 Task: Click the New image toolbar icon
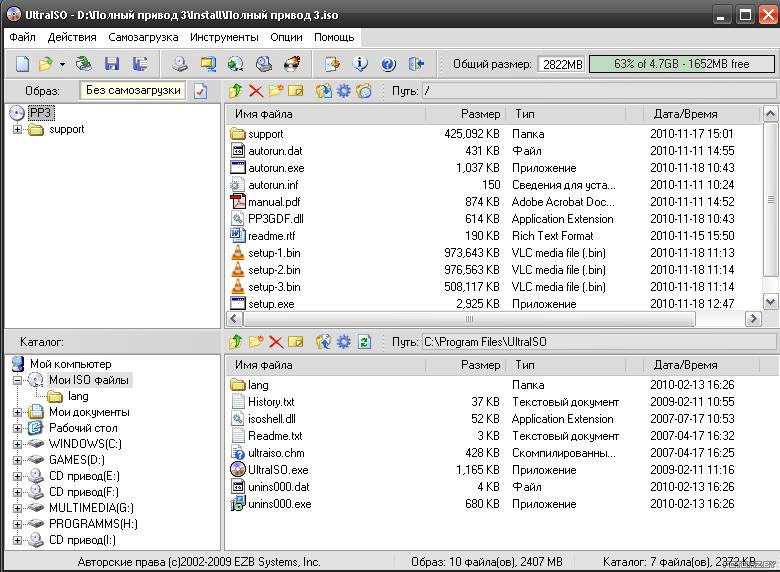[x=22, y=64]
